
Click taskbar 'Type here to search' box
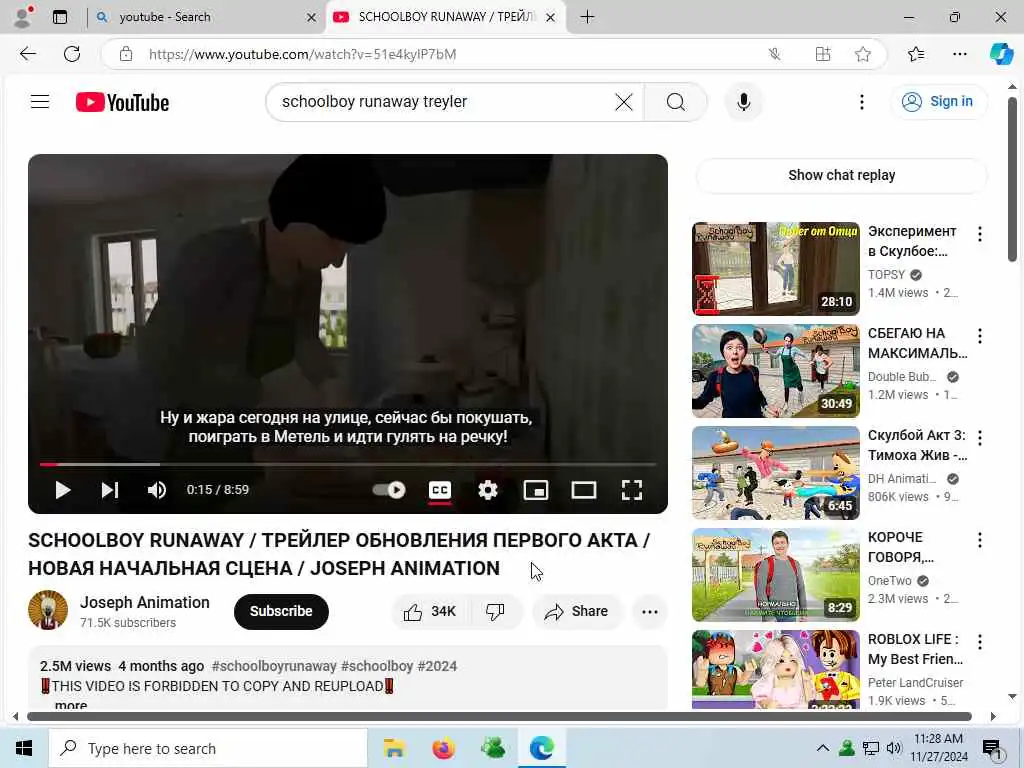pyautogui.click(x=208, y=748)
